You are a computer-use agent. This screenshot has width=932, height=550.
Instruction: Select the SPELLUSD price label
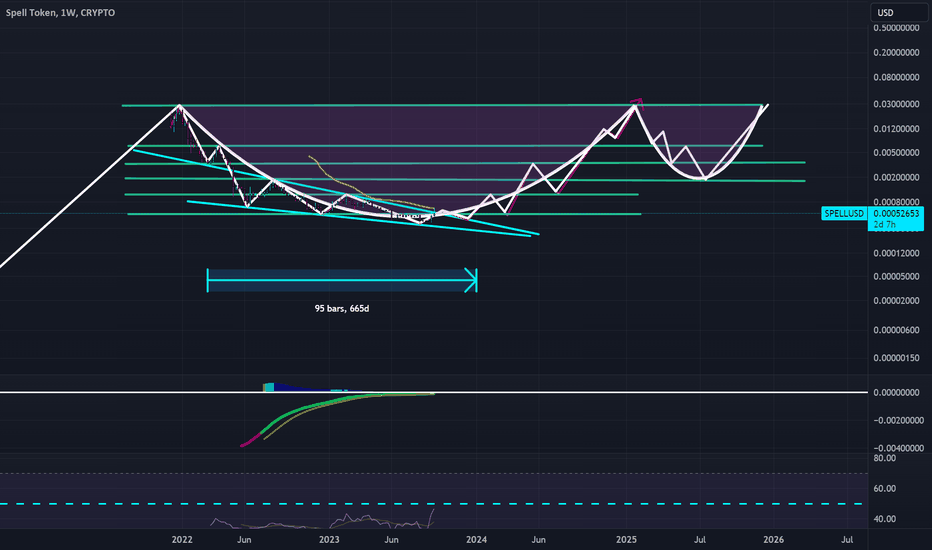[x=844, y=213]
